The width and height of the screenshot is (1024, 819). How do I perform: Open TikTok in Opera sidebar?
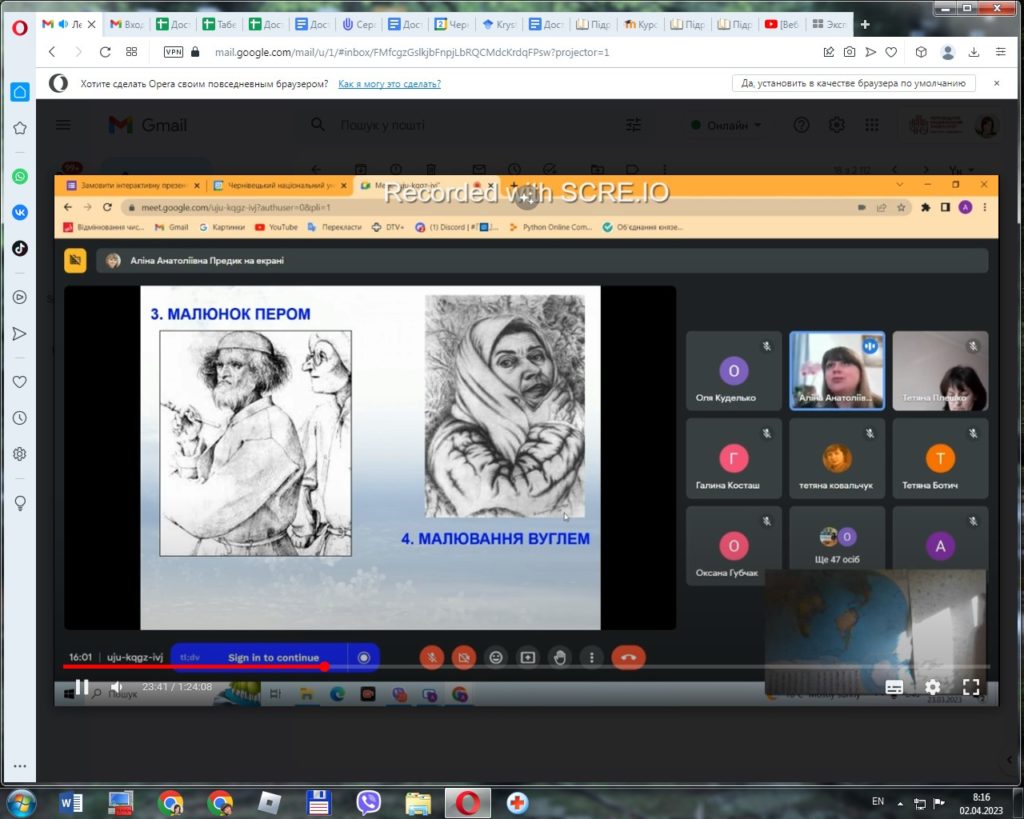(20, 248)
